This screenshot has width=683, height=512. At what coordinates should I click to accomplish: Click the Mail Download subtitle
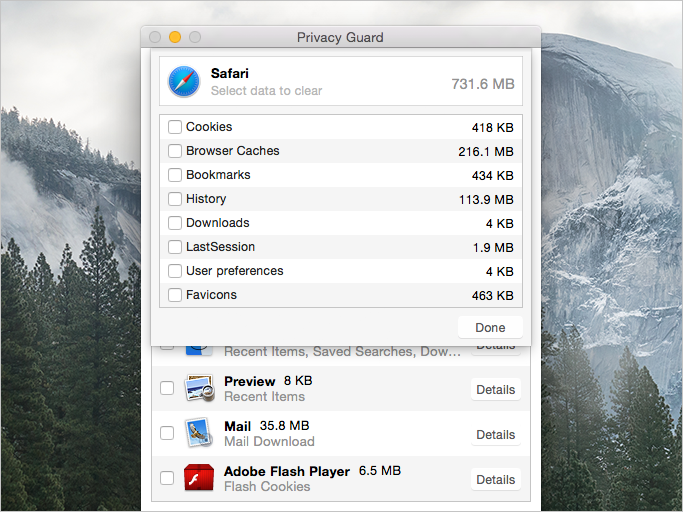(269, 441)
